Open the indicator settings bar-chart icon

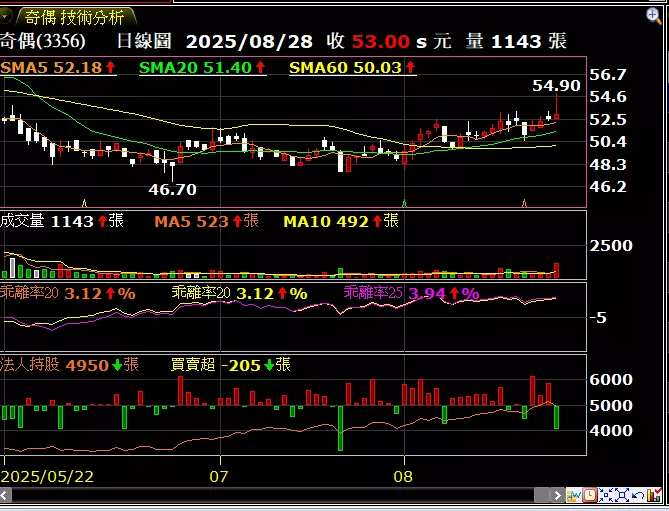[654, 495]
